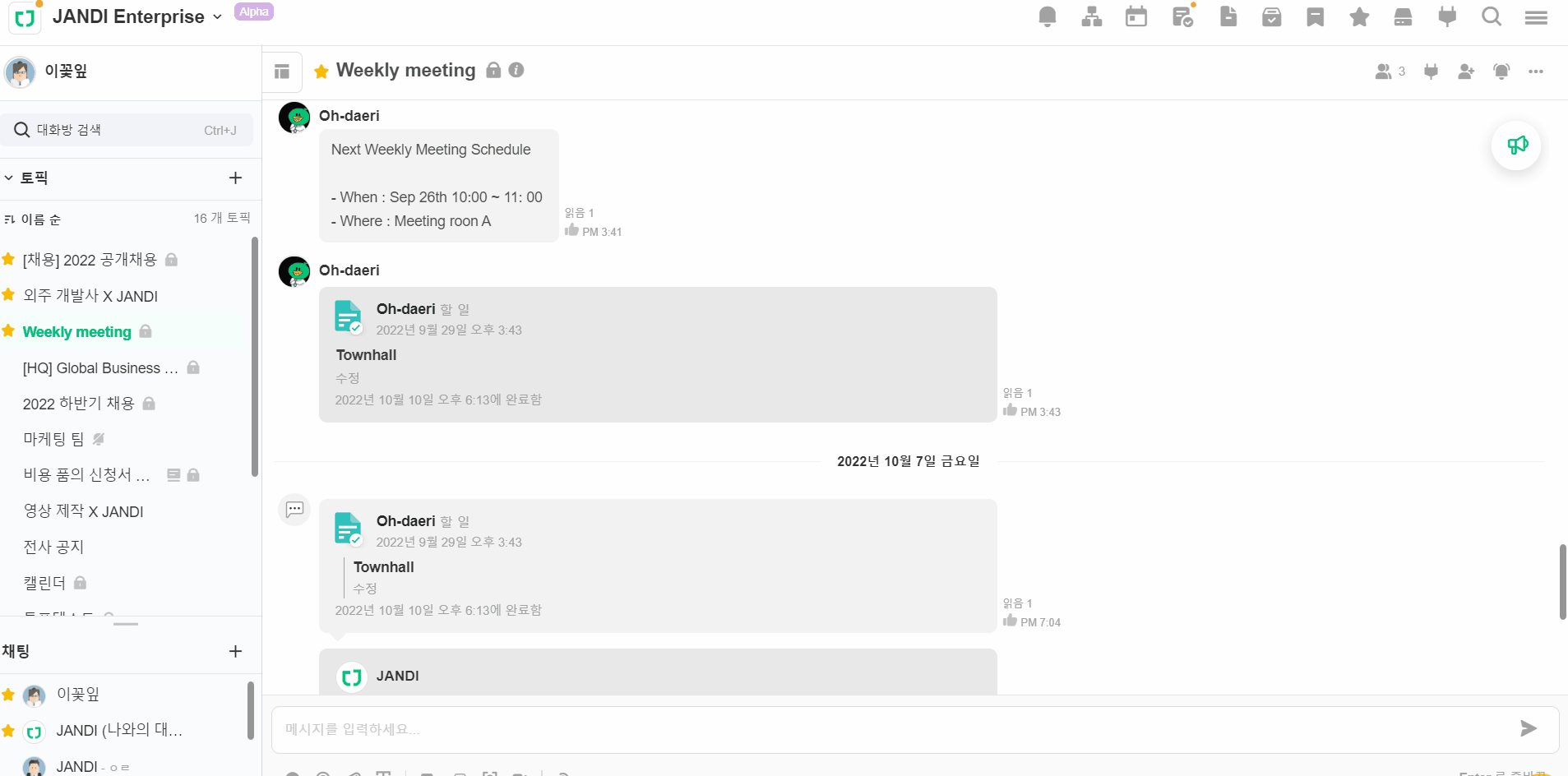Open the JANDI Enterprise team dropdown
Viewport: 1568px width, 776px height.
click(x=217, y=16)
